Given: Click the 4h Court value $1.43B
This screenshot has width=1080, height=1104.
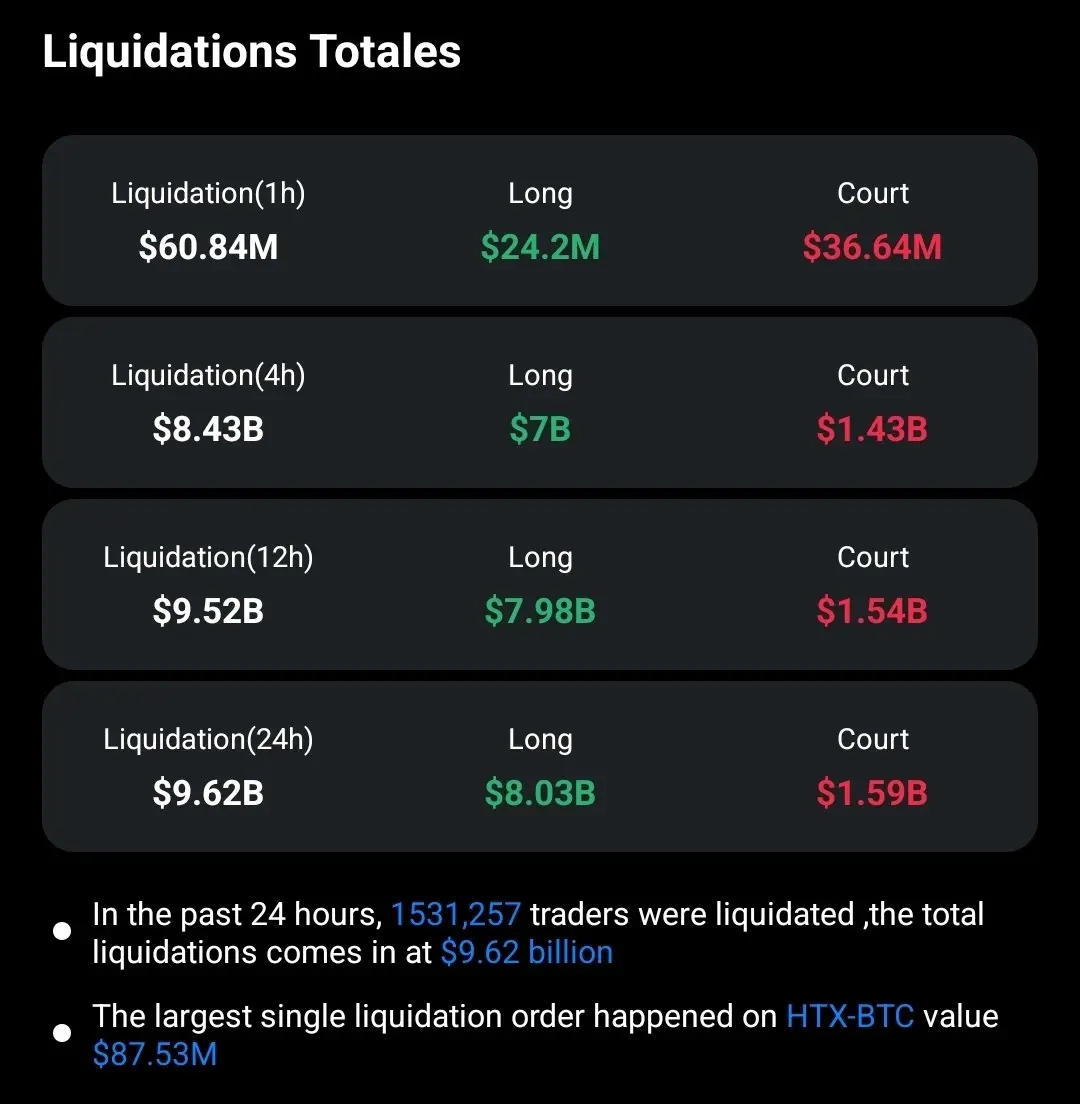Looking at the screenshot, I should (x=872, y=429).
